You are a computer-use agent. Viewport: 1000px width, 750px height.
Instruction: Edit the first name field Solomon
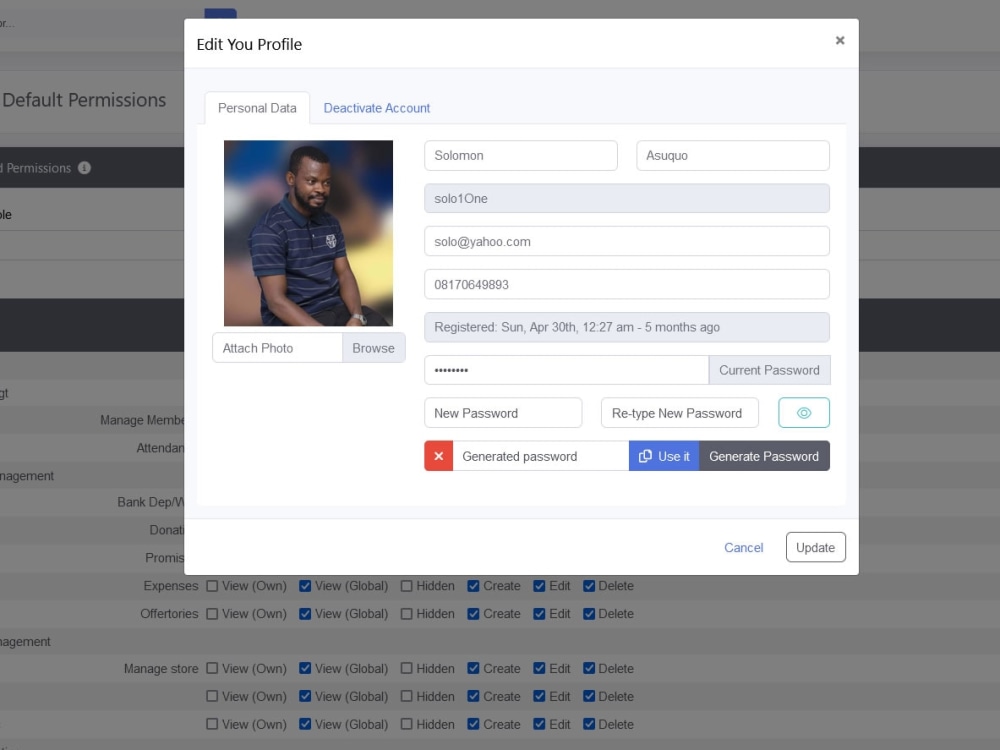coord(520,156)
